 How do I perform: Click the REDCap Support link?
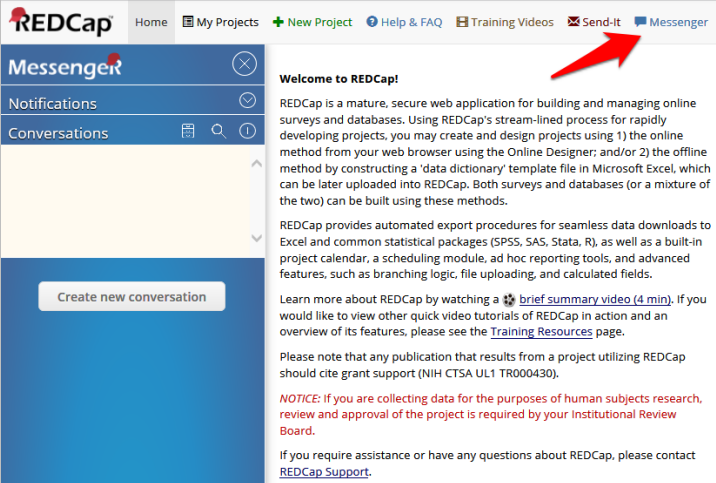click(324, 472)
